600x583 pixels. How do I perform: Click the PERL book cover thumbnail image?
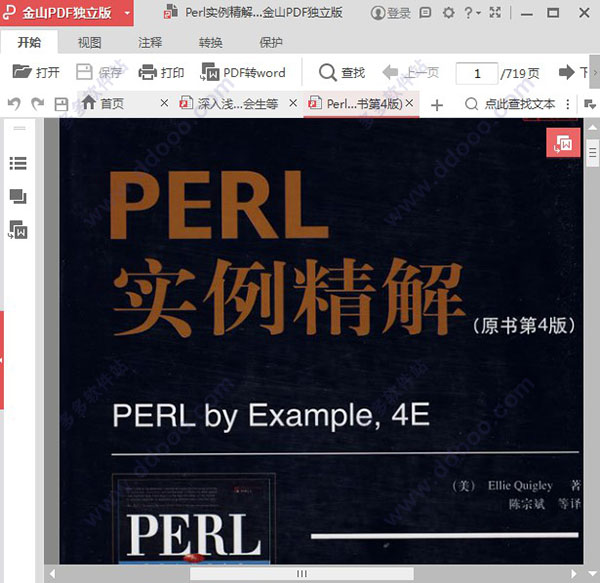coord(194,519)
